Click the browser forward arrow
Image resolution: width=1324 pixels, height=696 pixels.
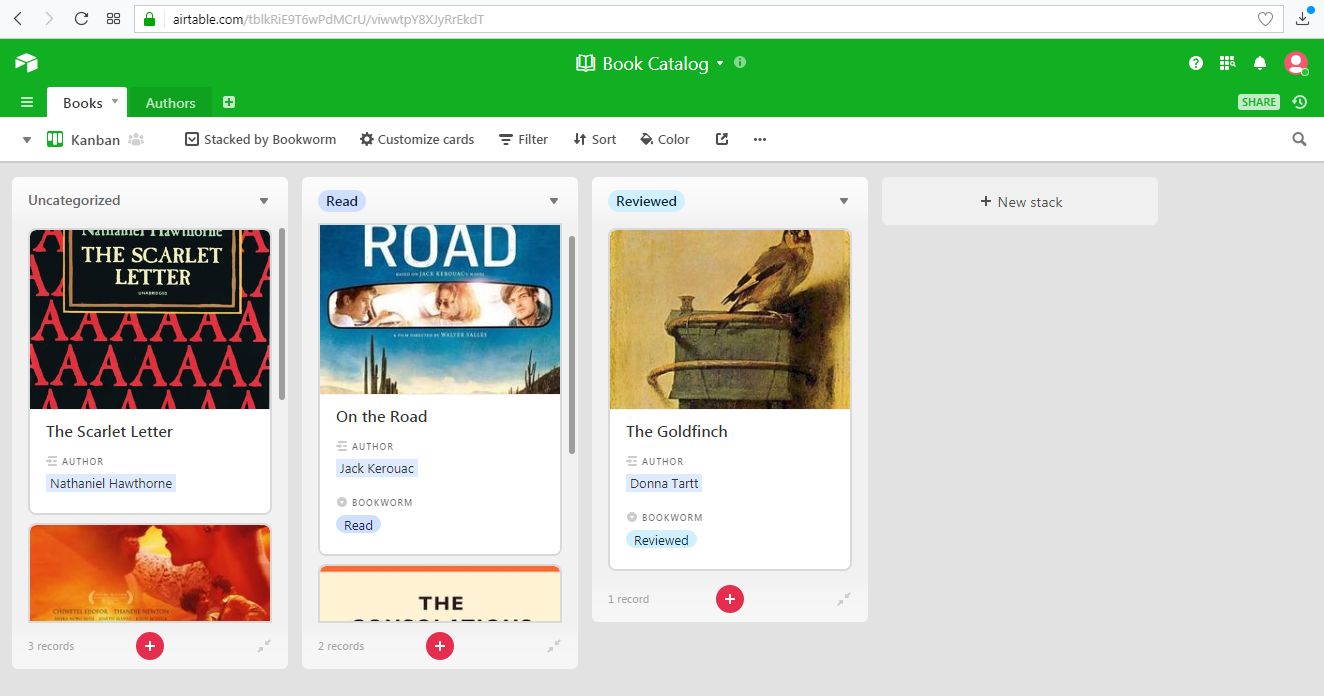tap(49, 18)
